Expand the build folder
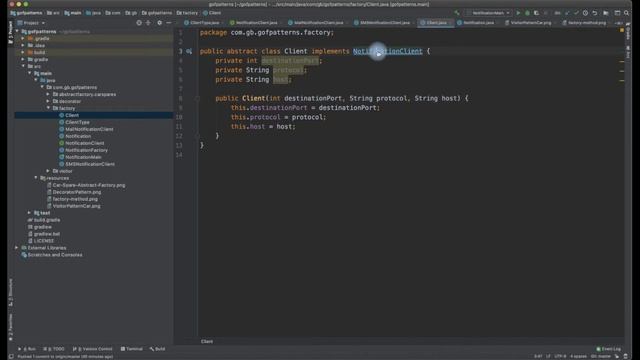Screen dimensions: 640x360 [x=23, y=52]
